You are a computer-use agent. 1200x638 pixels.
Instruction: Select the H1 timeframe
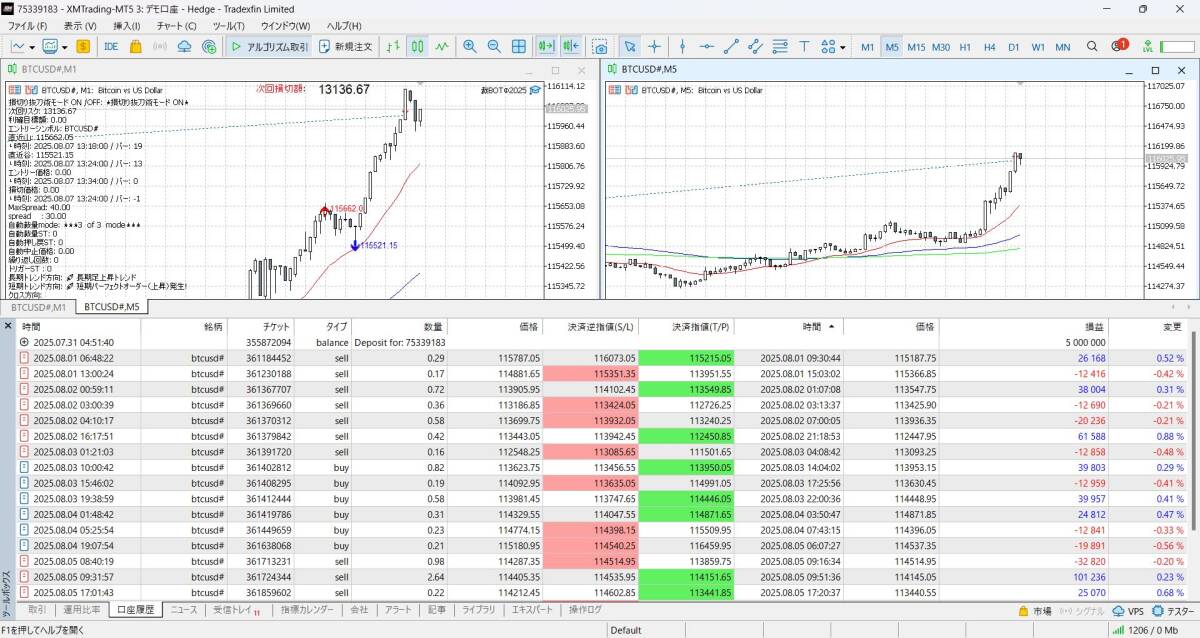click(x=965, y=46)
